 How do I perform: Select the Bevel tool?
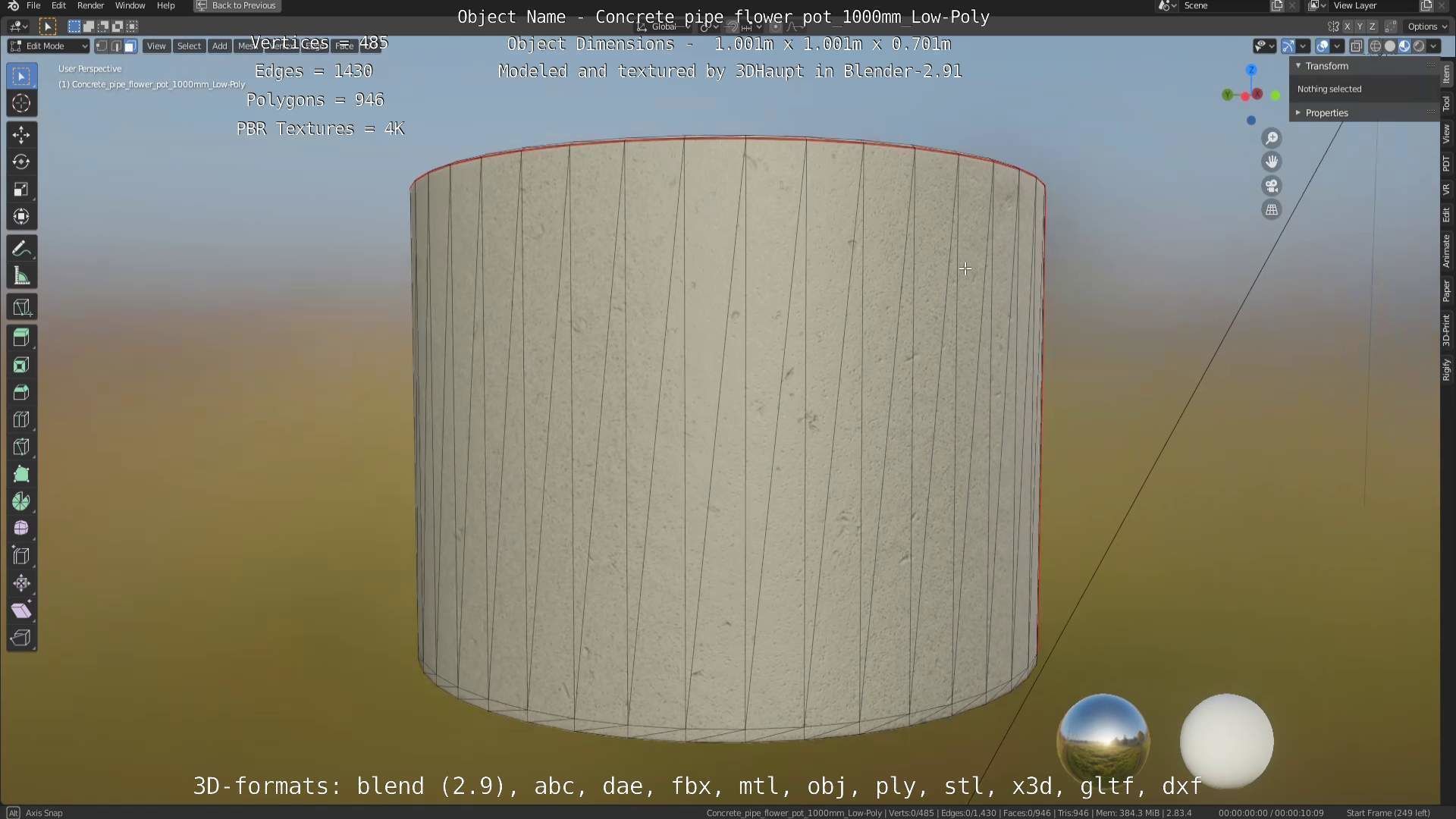coord(21,392)
